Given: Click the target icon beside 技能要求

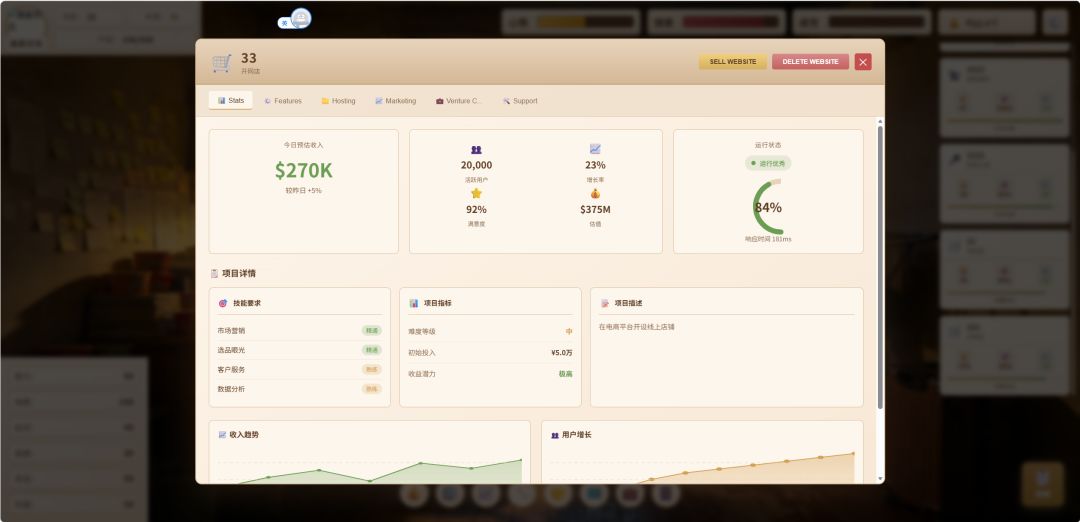Looking at the screenshot, I should 222,303.
